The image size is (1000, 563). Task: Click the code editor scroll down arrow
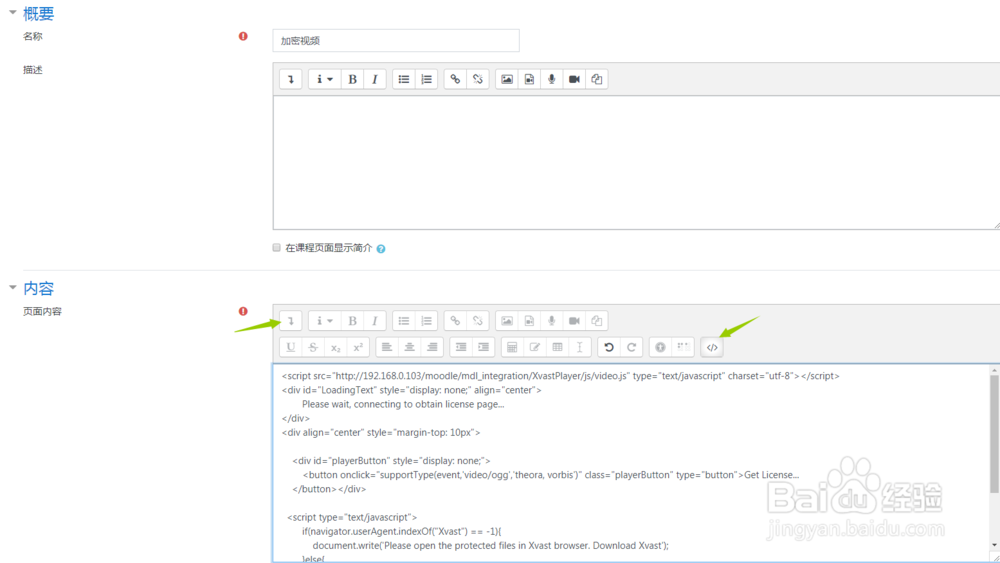pos(994,545)
